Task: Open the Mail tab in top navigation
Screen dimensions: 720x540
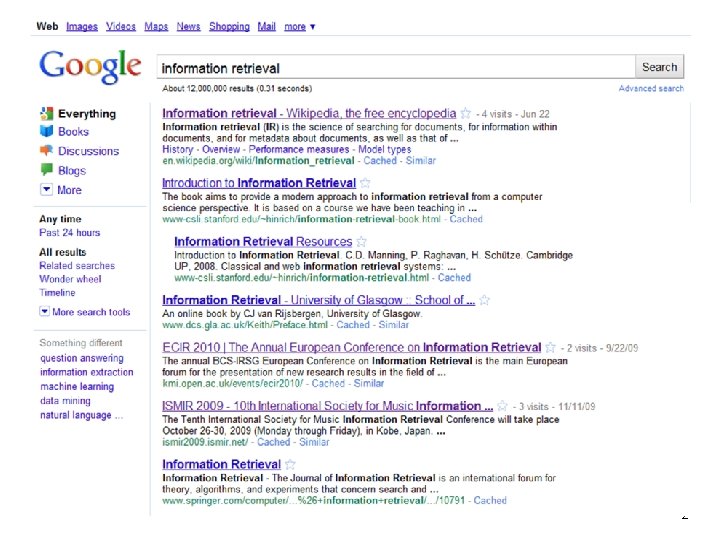Action: 266,27
